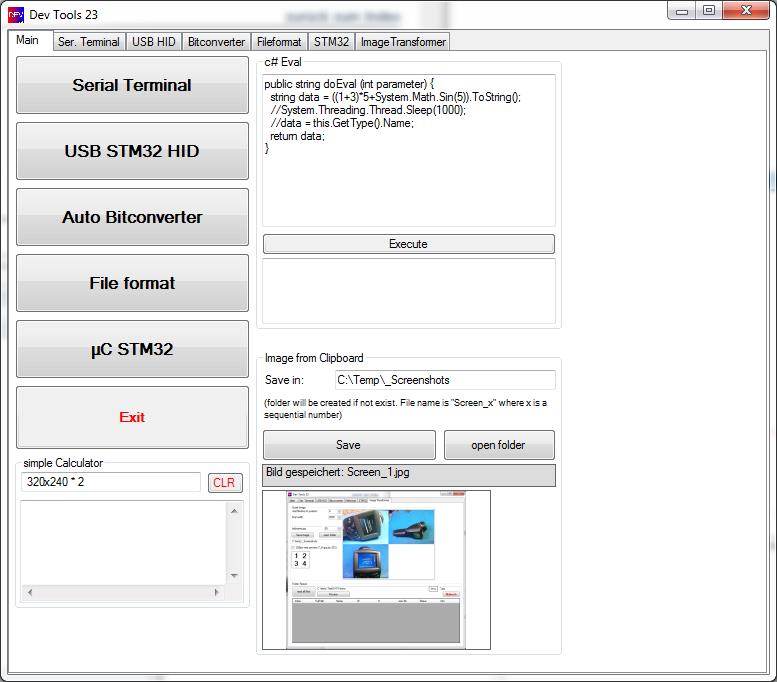This screenshot has width=777, height=682.
Task: Click the µC STM32 button
Action: [x=132, y=349]
